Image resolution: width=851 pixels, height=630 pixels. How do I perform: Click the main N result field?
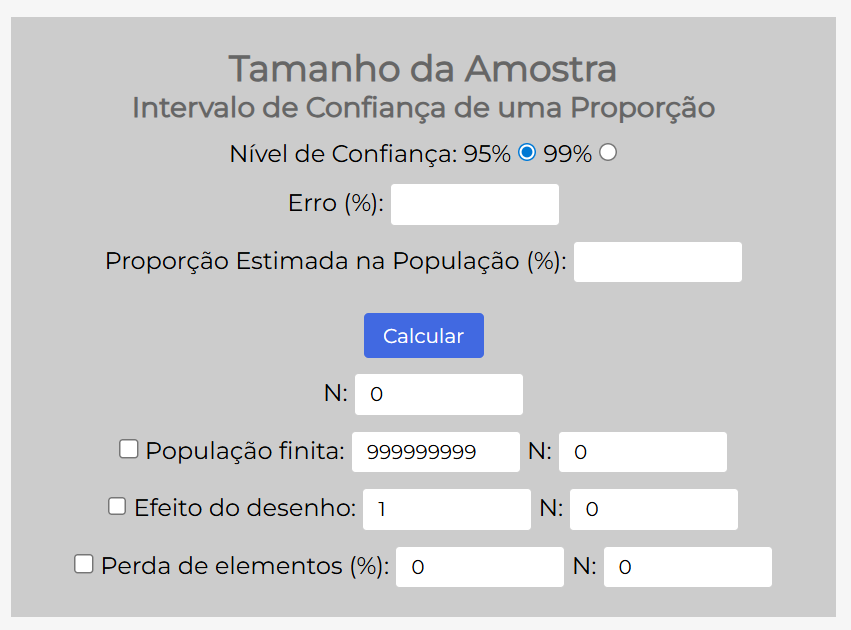[438, 393]
